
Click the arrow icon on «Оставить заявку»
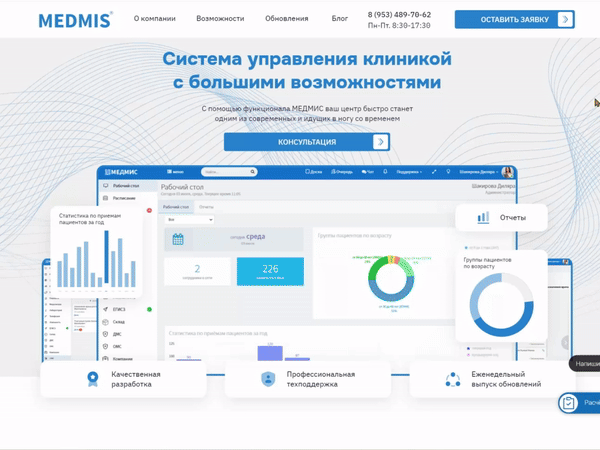pyautogui.click(x=566, y=19)
